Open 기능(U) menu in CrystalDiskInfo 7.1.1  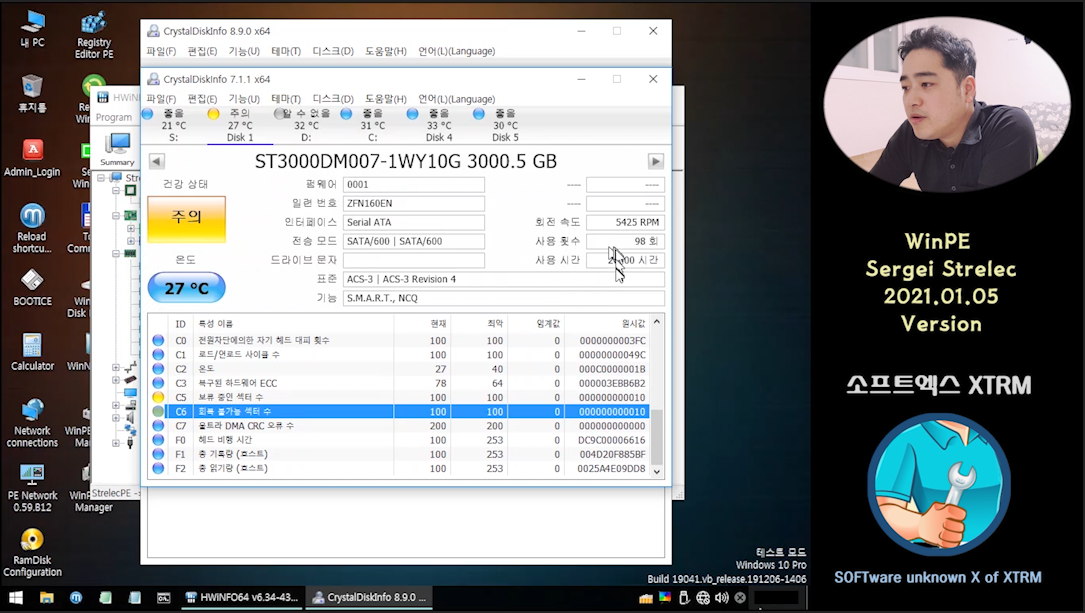[x=244, y=99]
